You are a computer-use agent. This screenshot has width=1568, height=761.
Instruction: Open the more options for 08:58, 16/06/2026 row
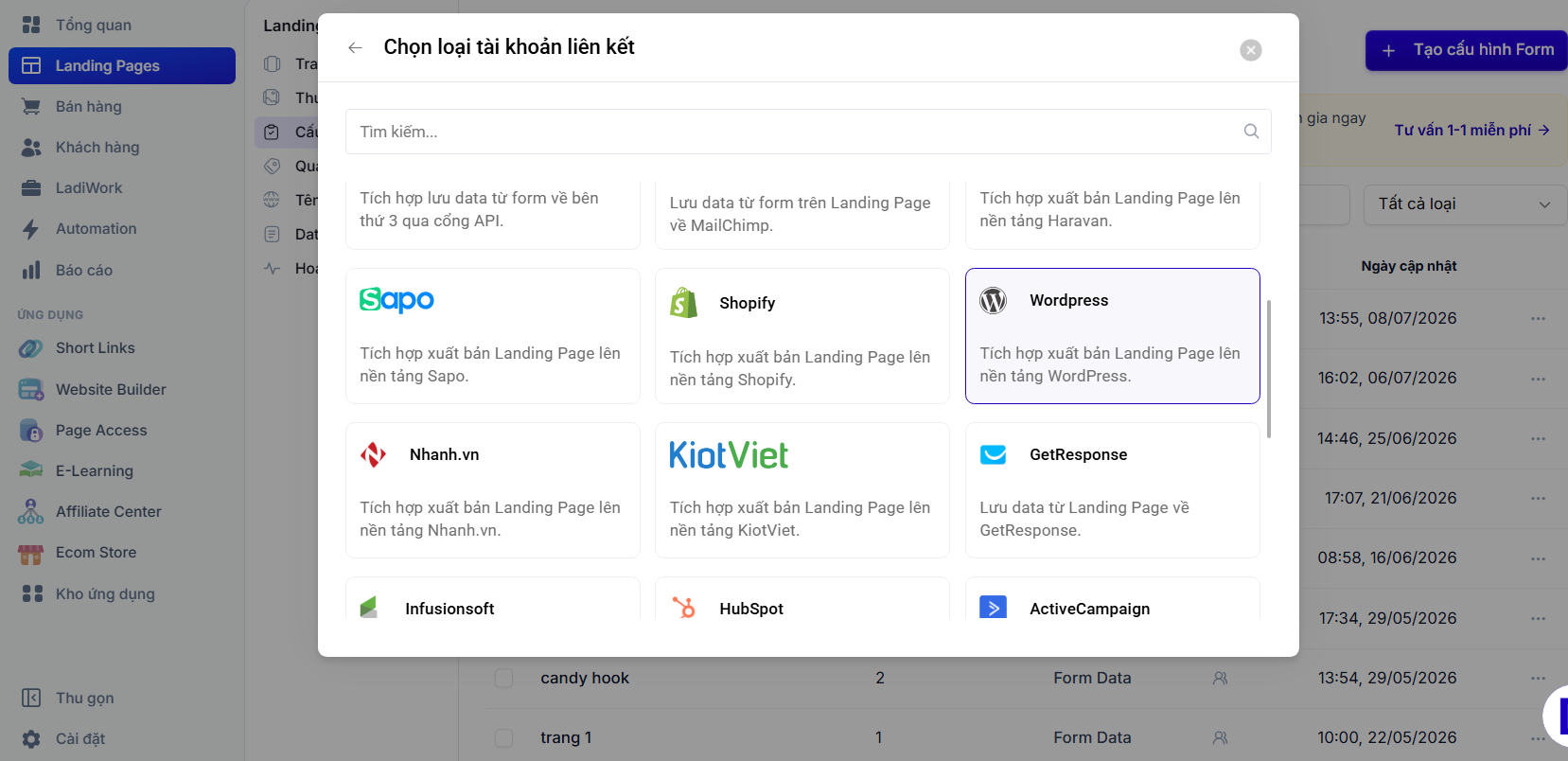tap(1539, 557)
